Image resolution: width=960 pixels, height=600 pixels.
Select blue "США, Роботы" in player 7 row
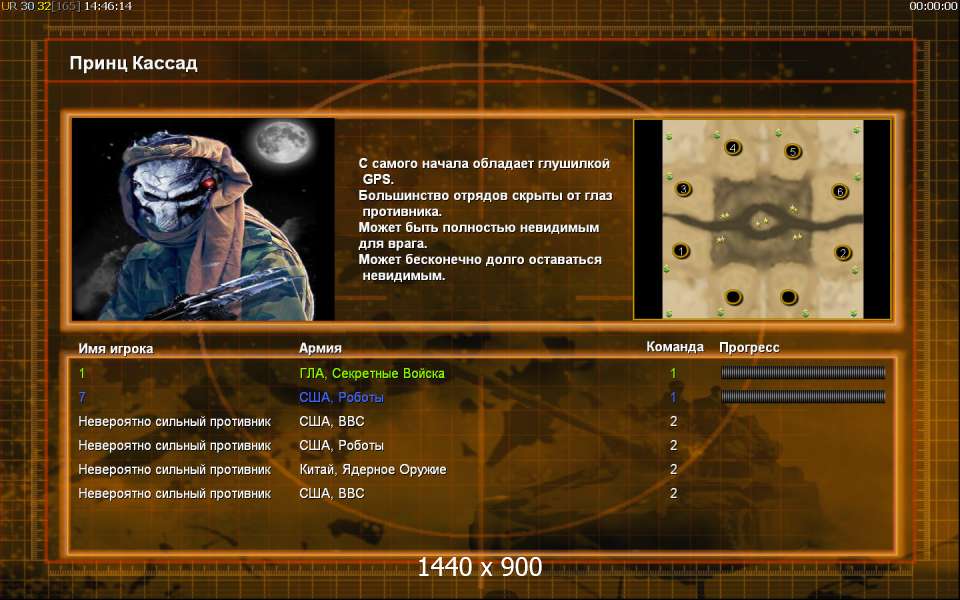tap(341, 397)
